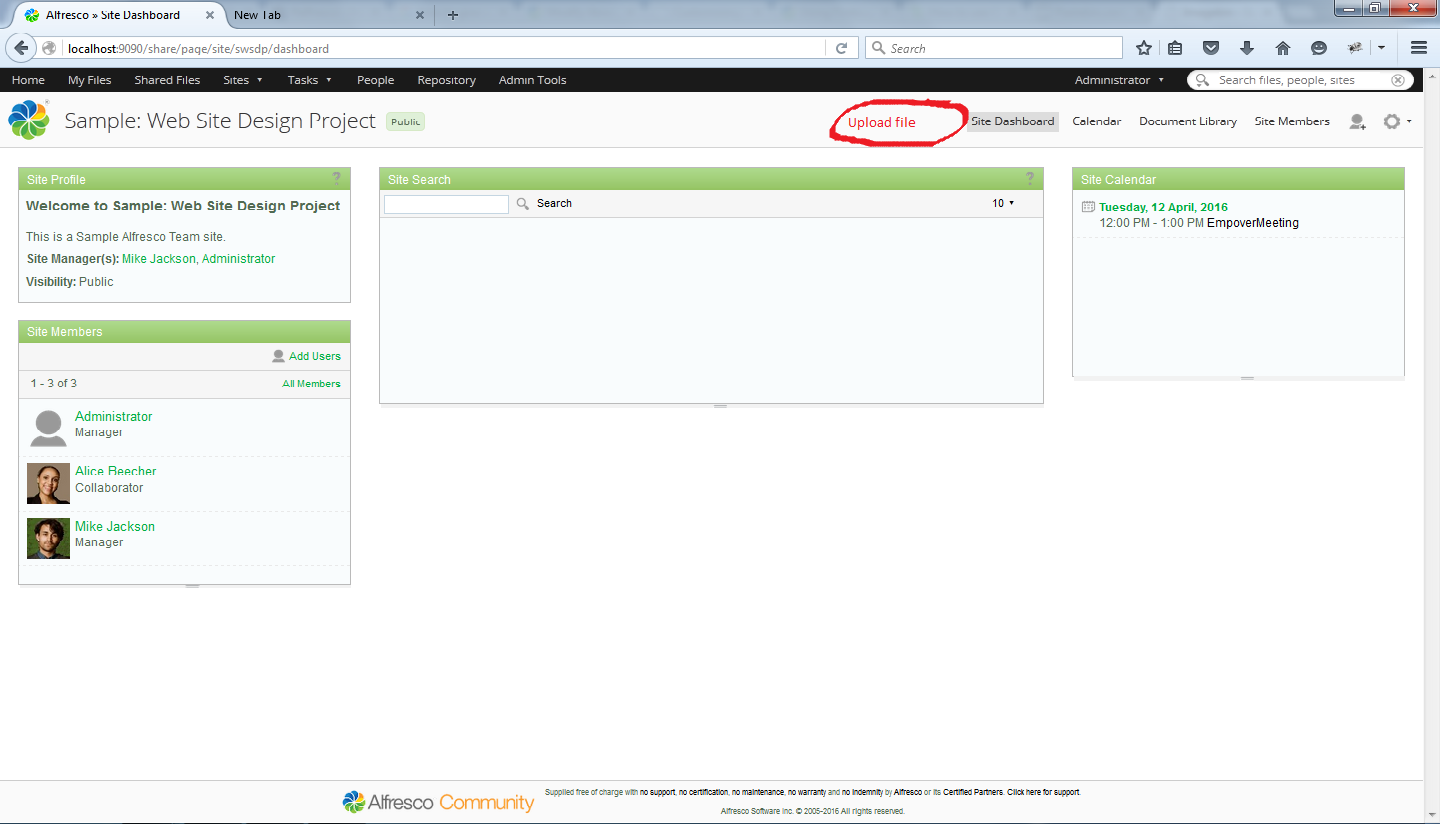Image resolution: width=1440 pixels, height=824 pixels.
Task: Open the Calendar site page
Action: point(1096,121)
